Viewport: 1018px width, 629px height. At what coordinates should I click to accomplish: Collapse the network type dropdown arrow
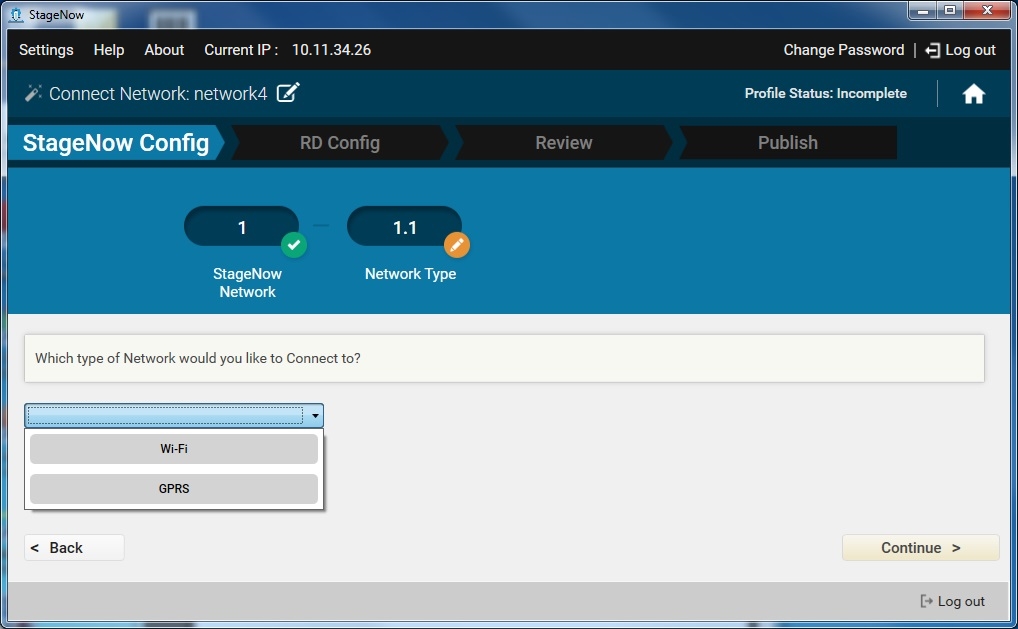[x=315, y=416]
